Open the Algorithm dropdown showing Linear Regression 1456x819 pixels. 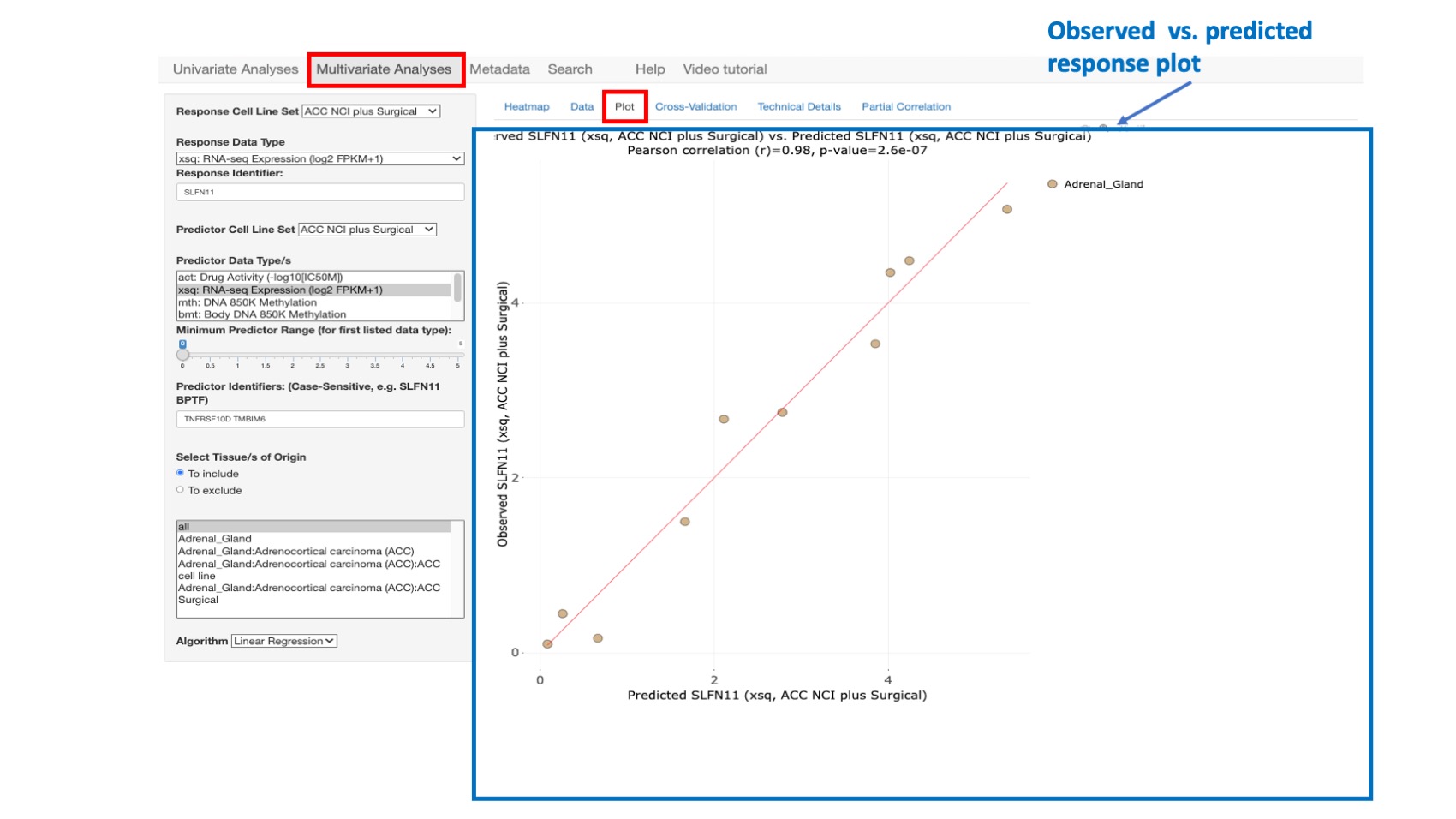click(283, 640)
